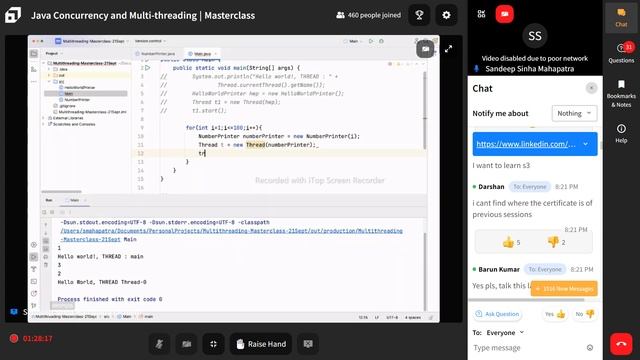Image resolution: width=640 pixels, height=360 pixels.
Task: Click the IntelliJ debug bug icon in toolbar
Action: coord(381,41)
